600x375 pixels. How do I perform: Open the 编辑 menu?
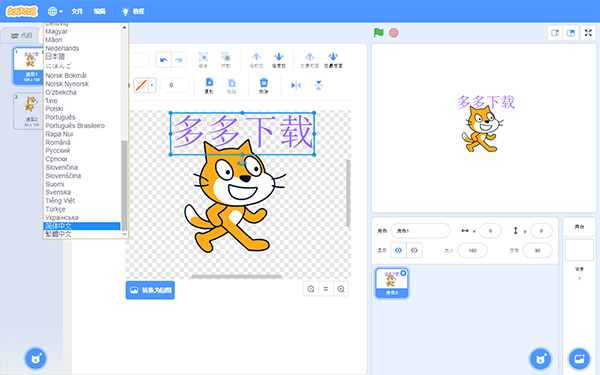pos(99,11)
